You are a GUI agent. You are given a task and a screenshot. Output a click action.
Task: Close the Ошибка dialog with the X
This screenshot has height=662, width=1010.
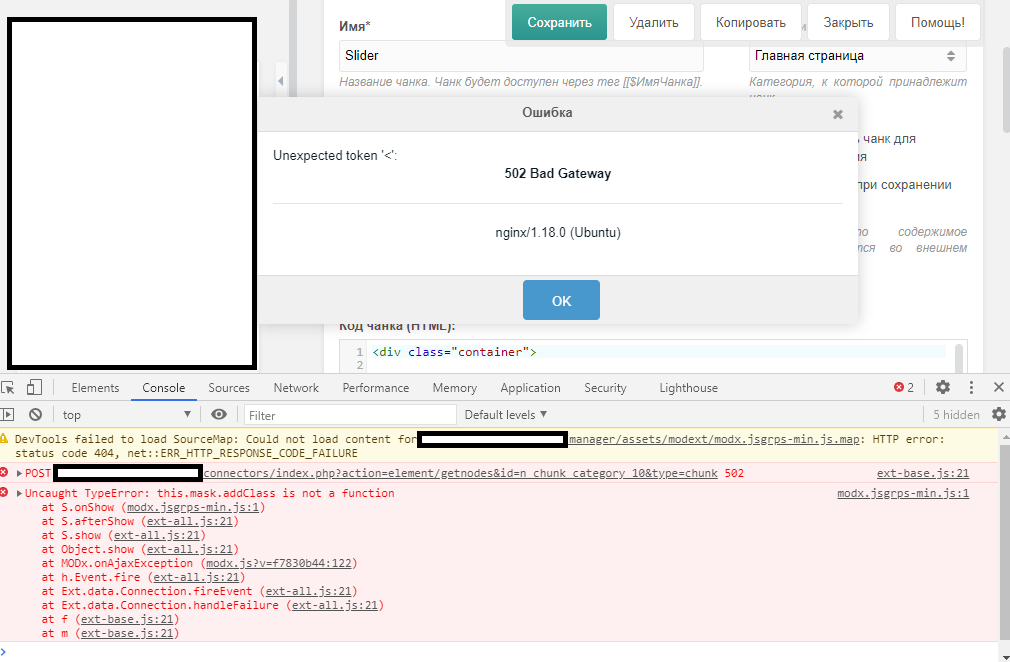(837, 114)
